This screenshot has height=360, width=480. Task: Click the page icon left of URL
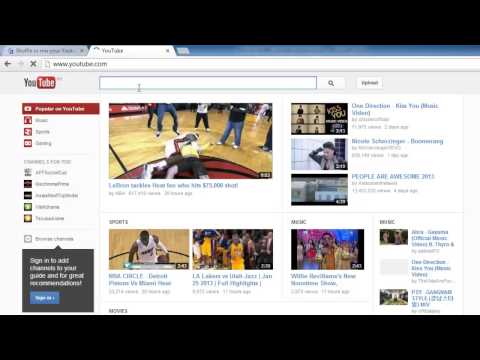47,64
